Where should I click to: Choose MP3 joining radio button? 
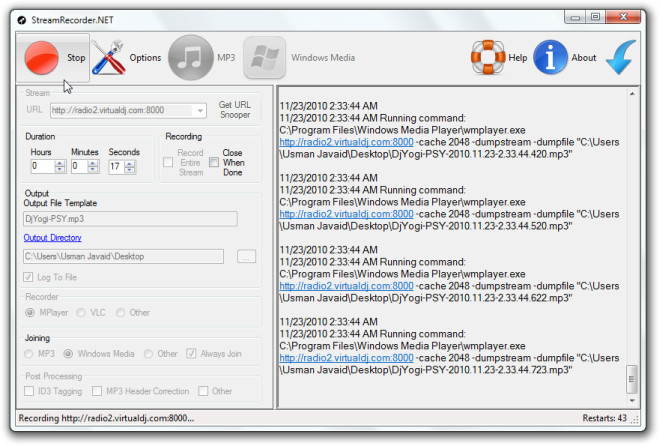click(x=29, y=354)
